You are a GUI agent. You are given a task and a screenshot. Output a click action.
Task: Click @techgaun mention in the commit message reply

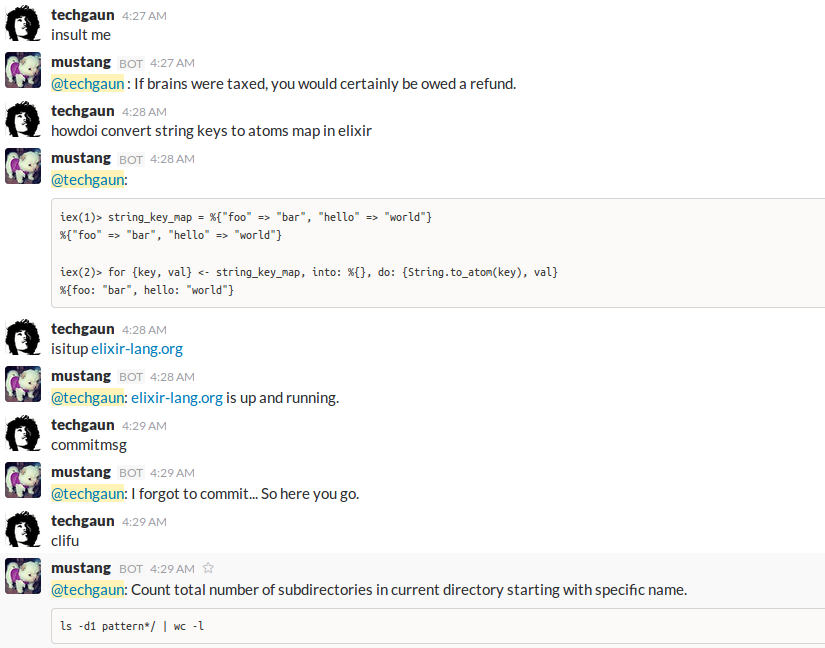pos(87,494)
